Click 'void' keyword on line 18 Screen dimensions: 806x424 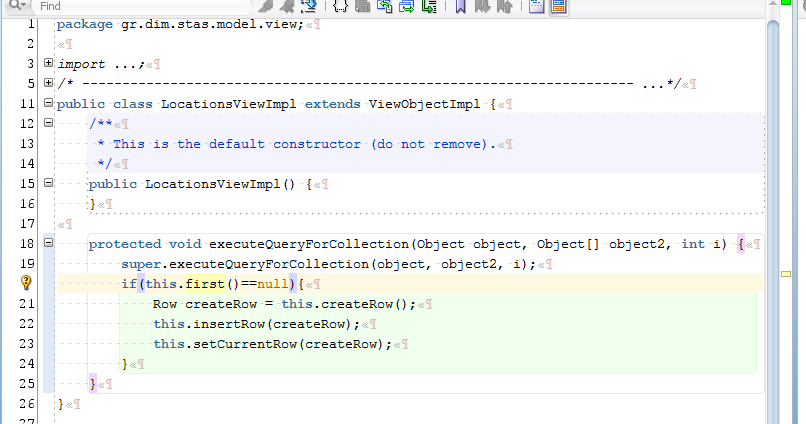[185, 244]
